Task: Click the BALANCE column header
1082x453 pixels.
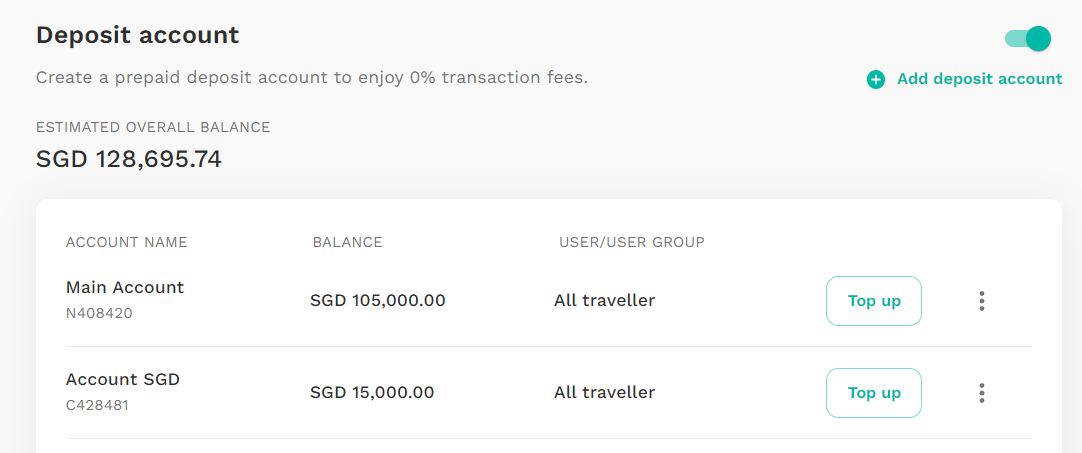Action: click(x=347, y=242)
